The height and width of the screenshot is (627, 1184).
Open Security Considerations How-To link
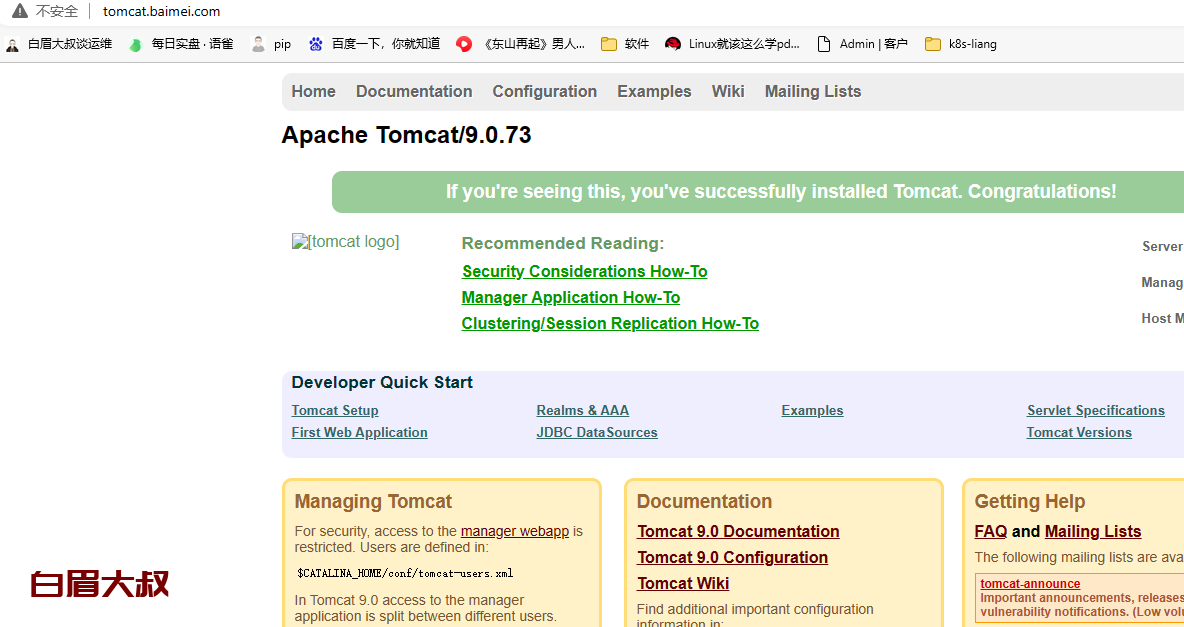click(x=584, y=271)
